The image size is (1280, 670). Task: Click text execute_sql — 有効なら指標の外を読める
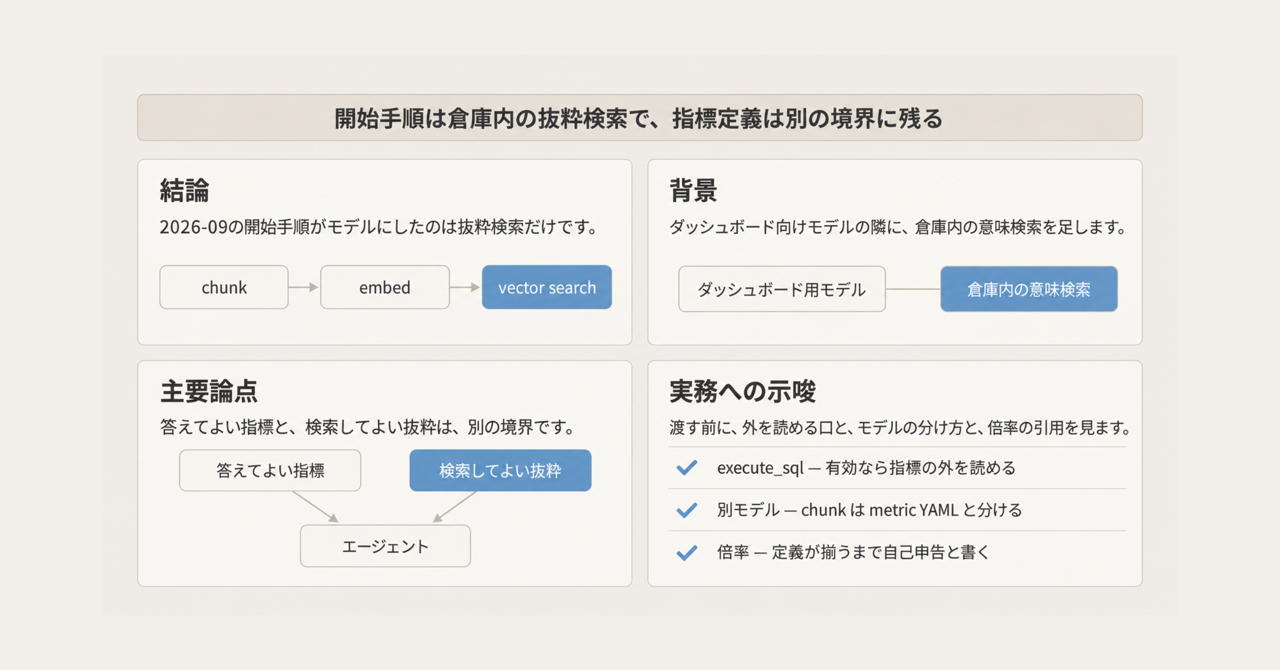pos(866,467)
